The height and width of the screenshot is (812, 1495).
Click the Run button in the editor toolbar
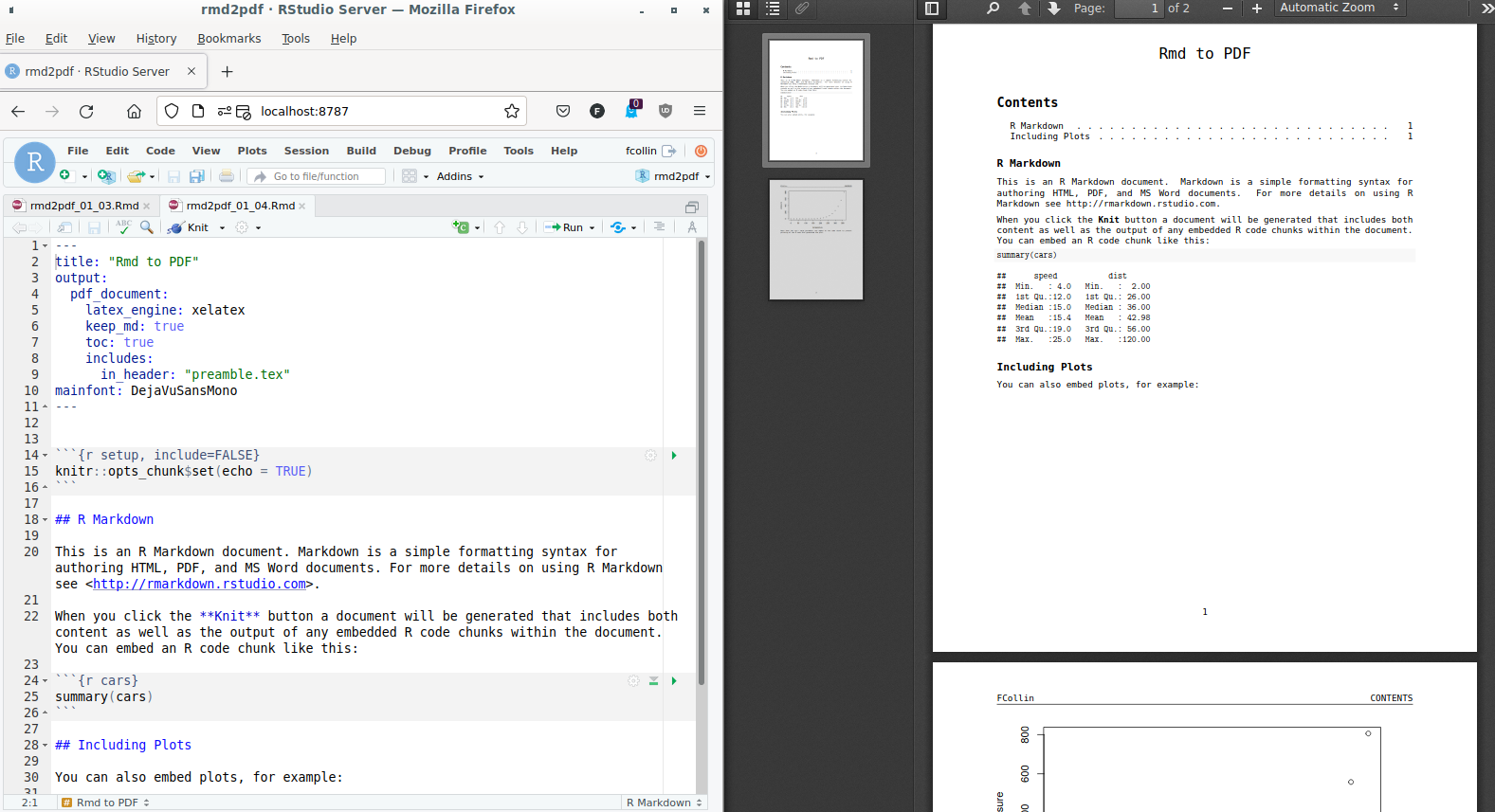pyautogui.click(x=564, y=227)
